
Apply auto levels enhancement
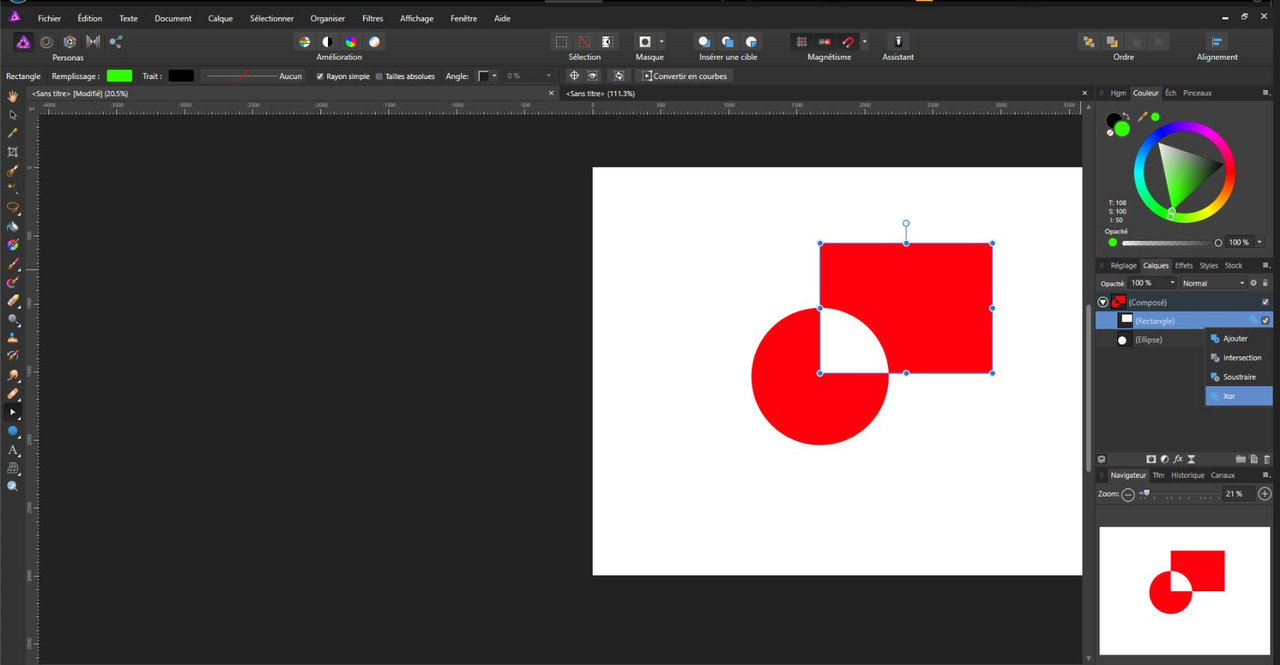pos(304,42)
